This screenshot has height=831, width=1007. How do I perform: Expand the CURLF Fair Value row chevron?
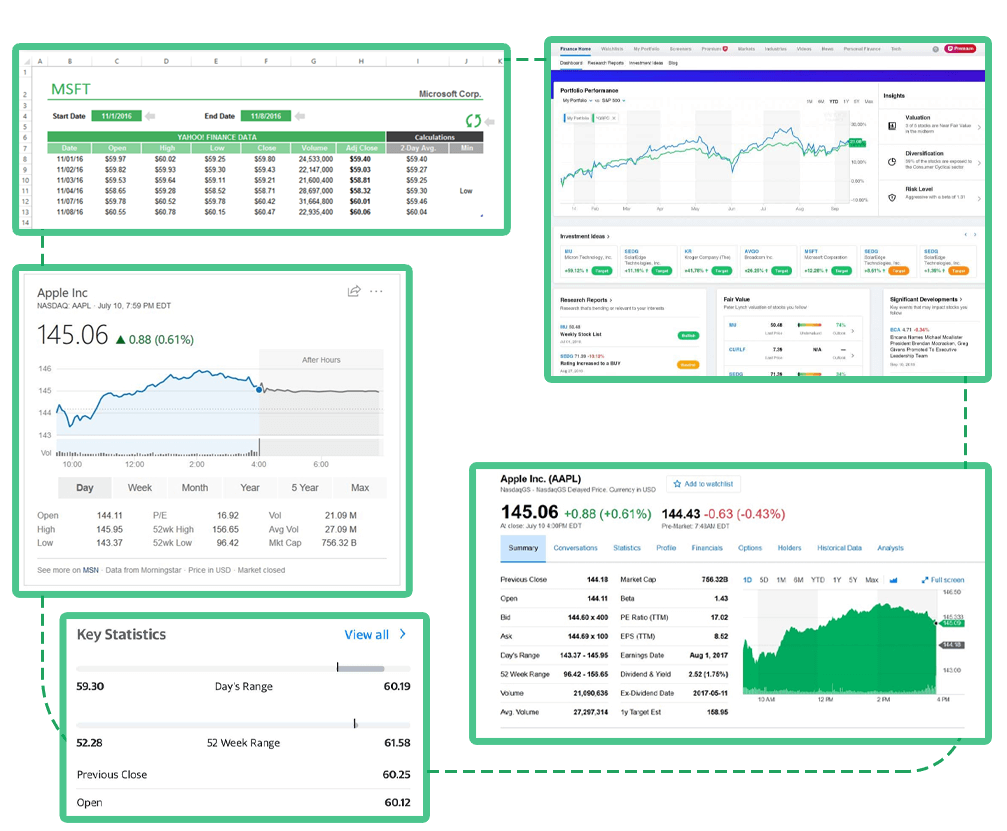(x=852, y=355)
